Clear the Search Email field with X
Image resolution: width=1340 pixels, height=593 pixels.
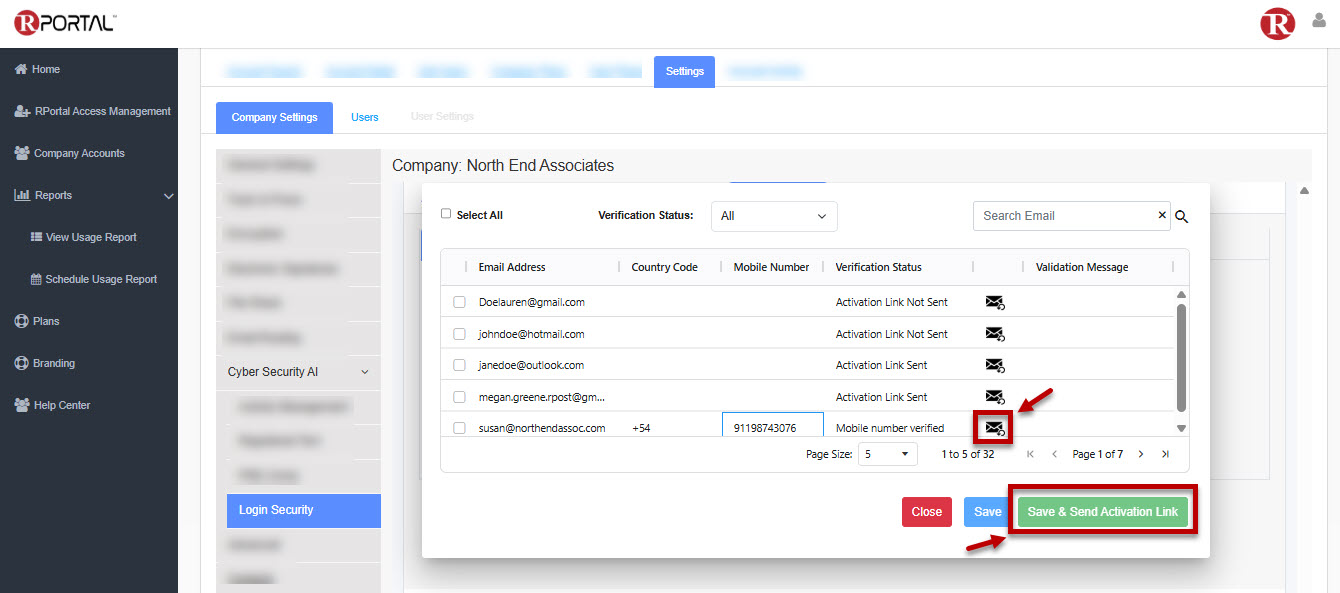coord(1162,215)
